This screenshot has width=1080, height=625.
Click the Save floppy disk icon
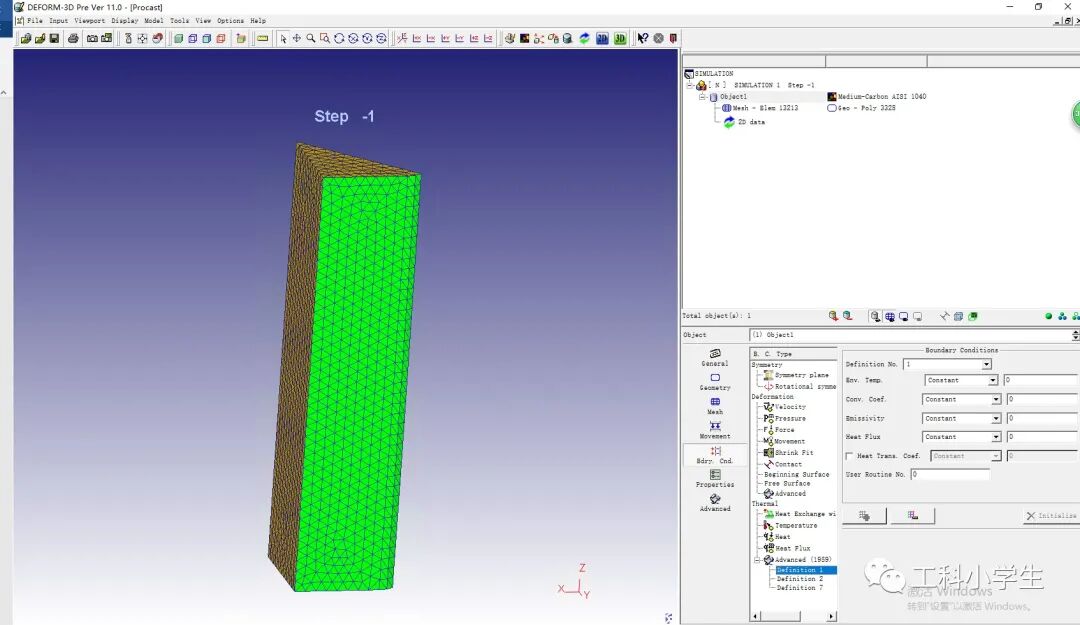pos(54,39)
